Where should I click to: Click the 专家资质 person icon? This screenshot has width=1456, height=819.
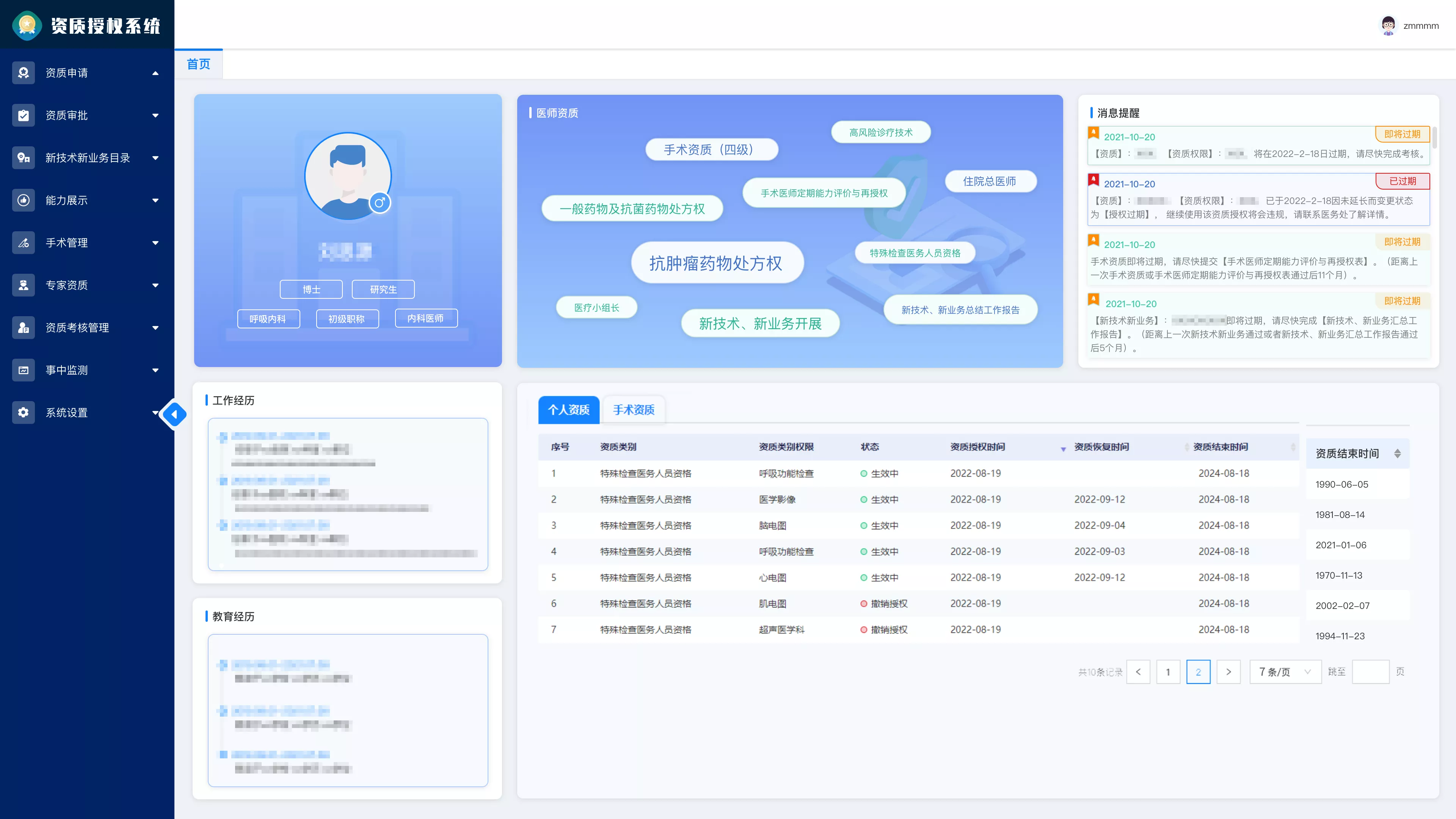click(23, 285)
